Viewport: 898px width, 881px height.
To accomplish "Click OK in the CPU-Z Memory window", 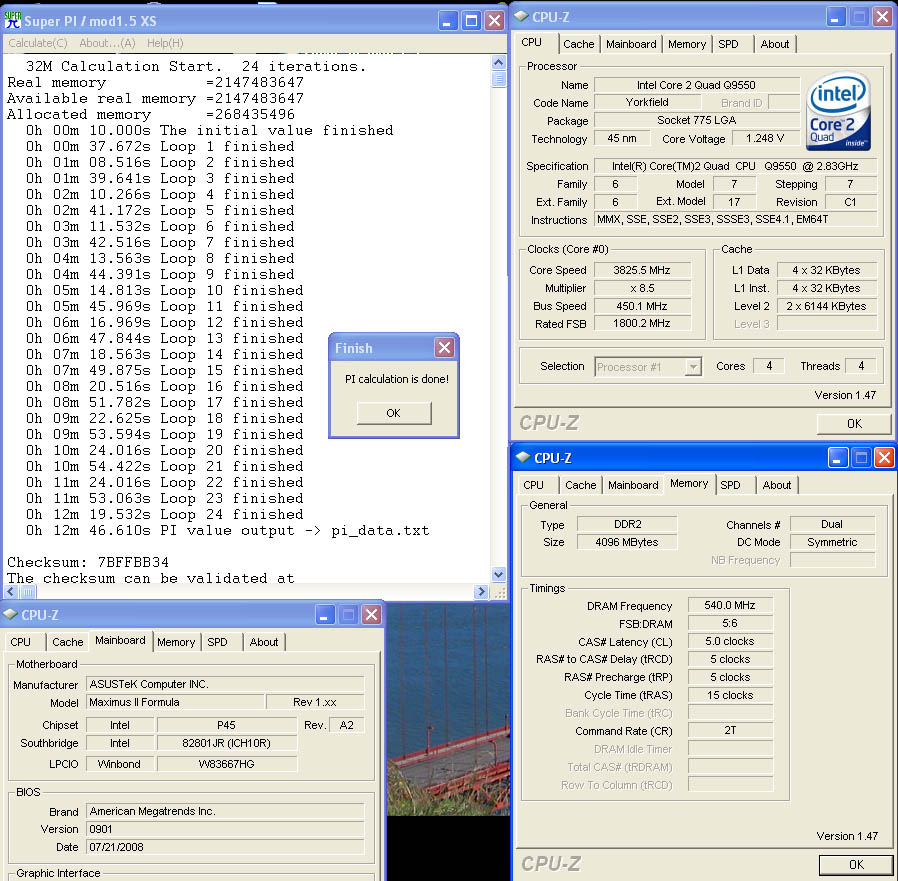I will (856, 864).
